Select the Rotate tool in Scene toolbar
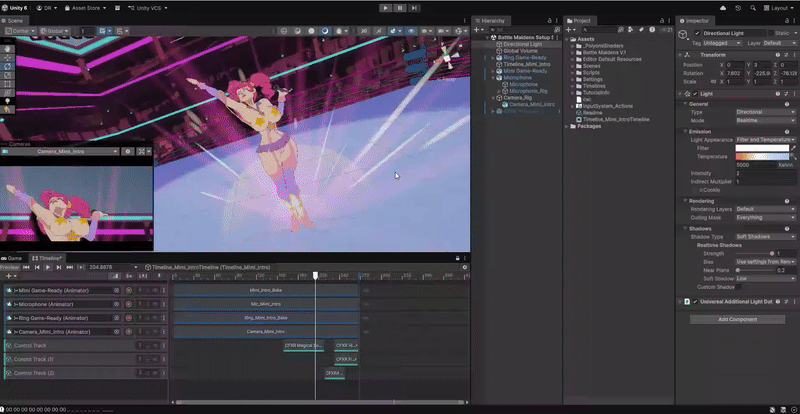This screenshot has width=800, height=414. 7,66
